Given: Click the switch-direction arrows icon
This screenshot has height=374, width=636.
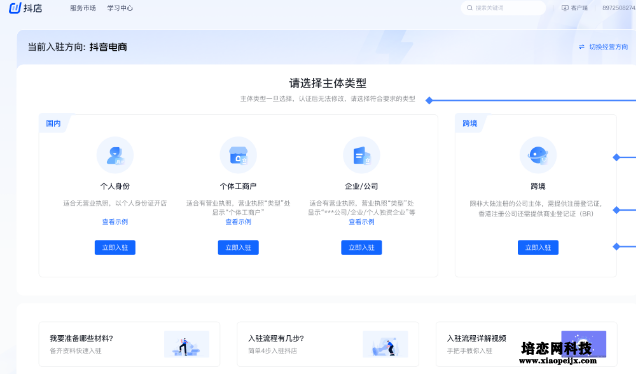Looking at the screenshot, I should tap(582, 47).
